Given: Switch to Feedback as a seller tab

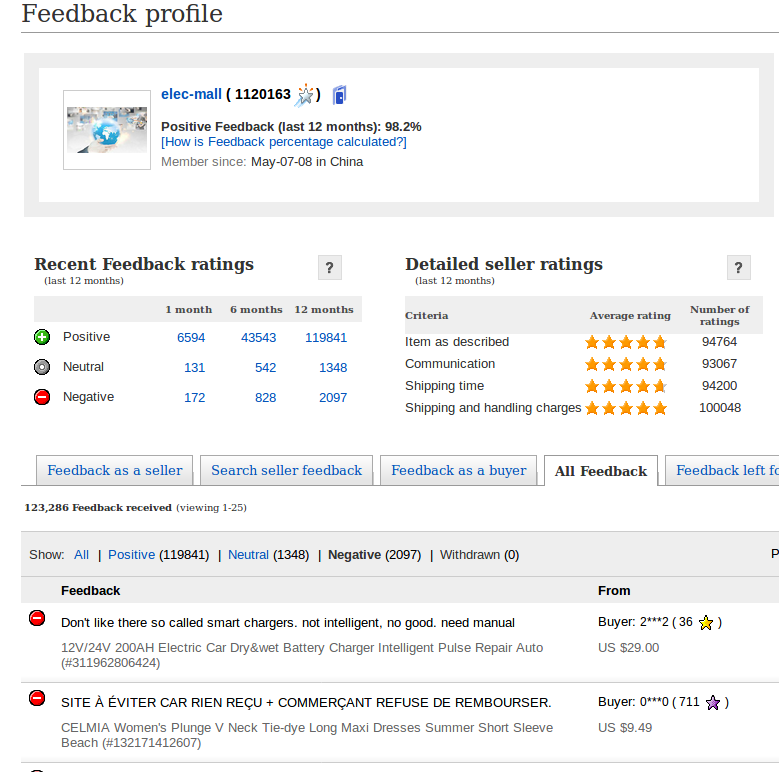Looking at the screenshot, I should [115, 470].
